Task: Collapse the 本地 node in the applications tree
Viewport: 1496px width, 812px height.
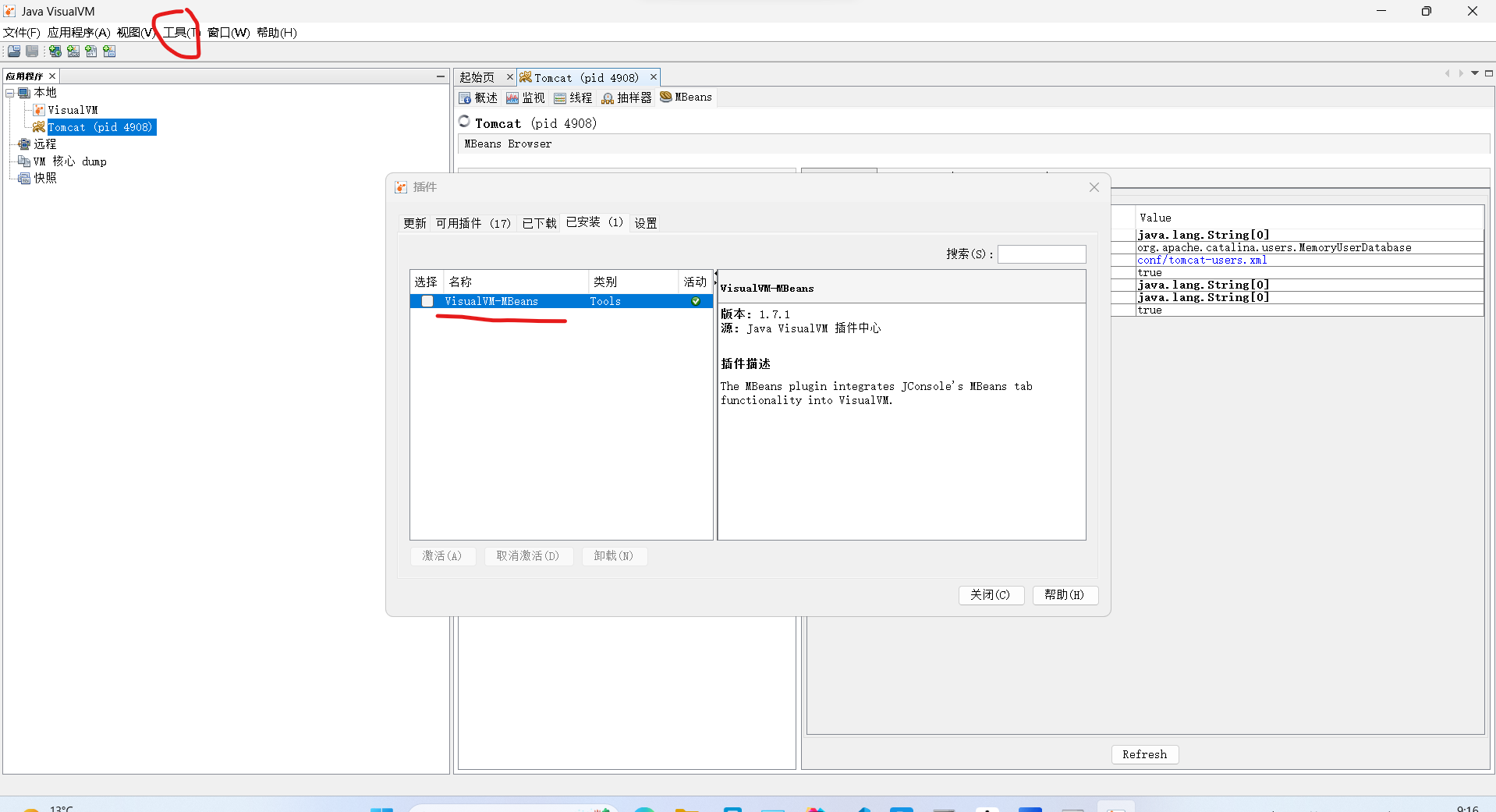Action: [10, 92]
